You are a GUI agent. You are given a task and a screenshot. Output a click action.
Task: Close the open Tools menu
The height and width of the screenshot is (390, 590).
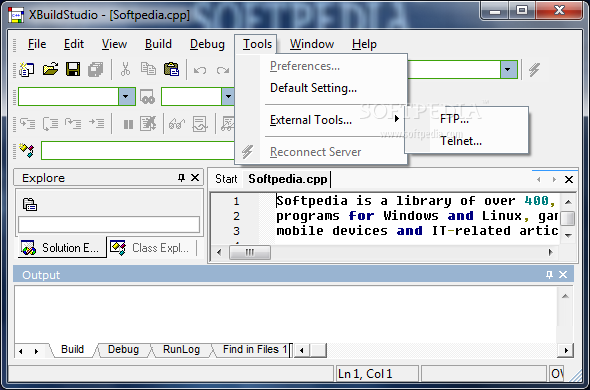click(257, 44)
